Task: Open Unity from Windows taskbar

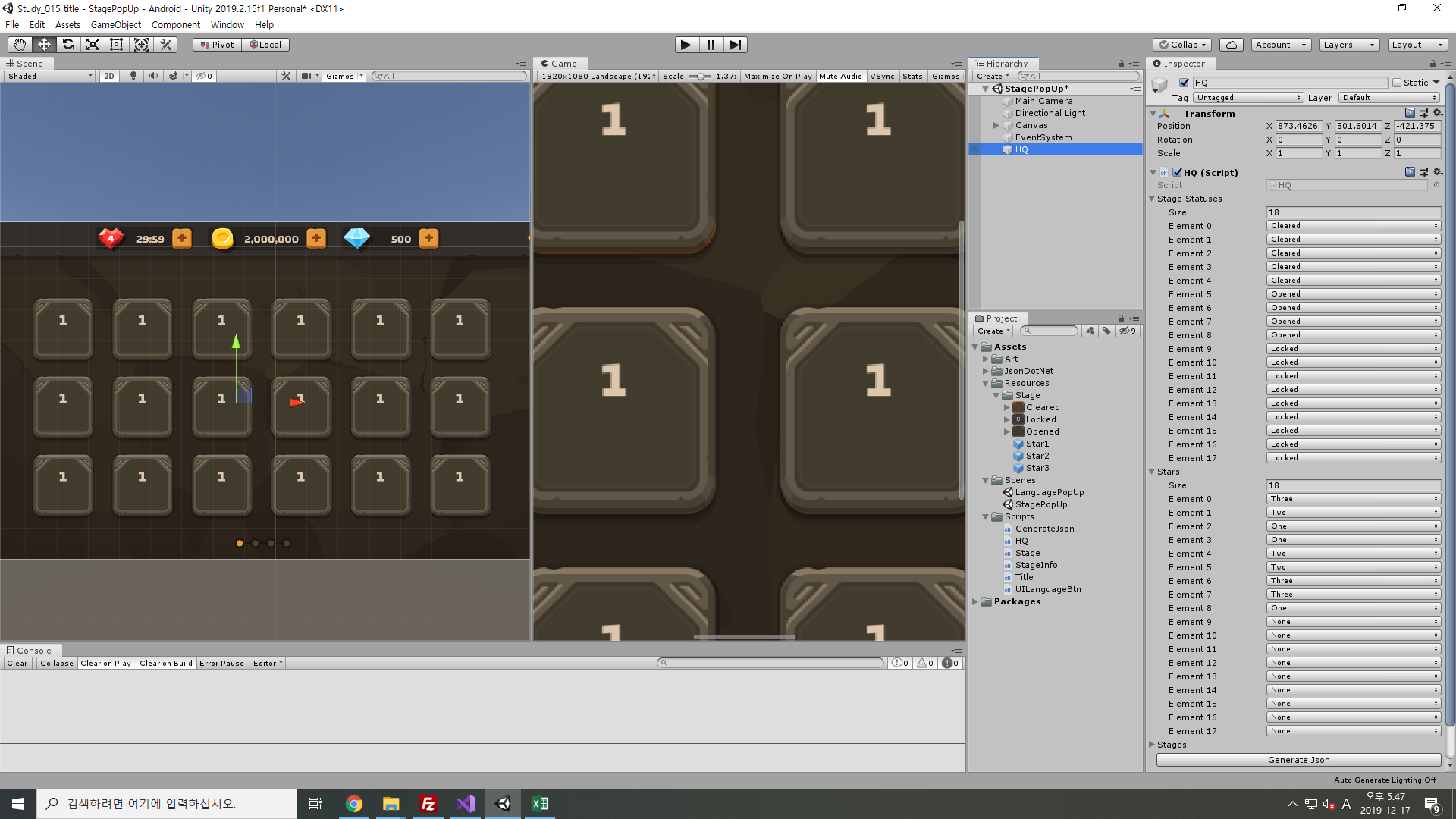Action: click(503, 804)
